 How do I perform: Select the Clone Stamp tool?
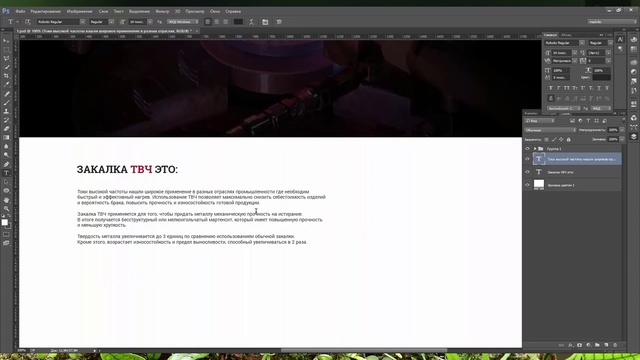coord(6,111)
